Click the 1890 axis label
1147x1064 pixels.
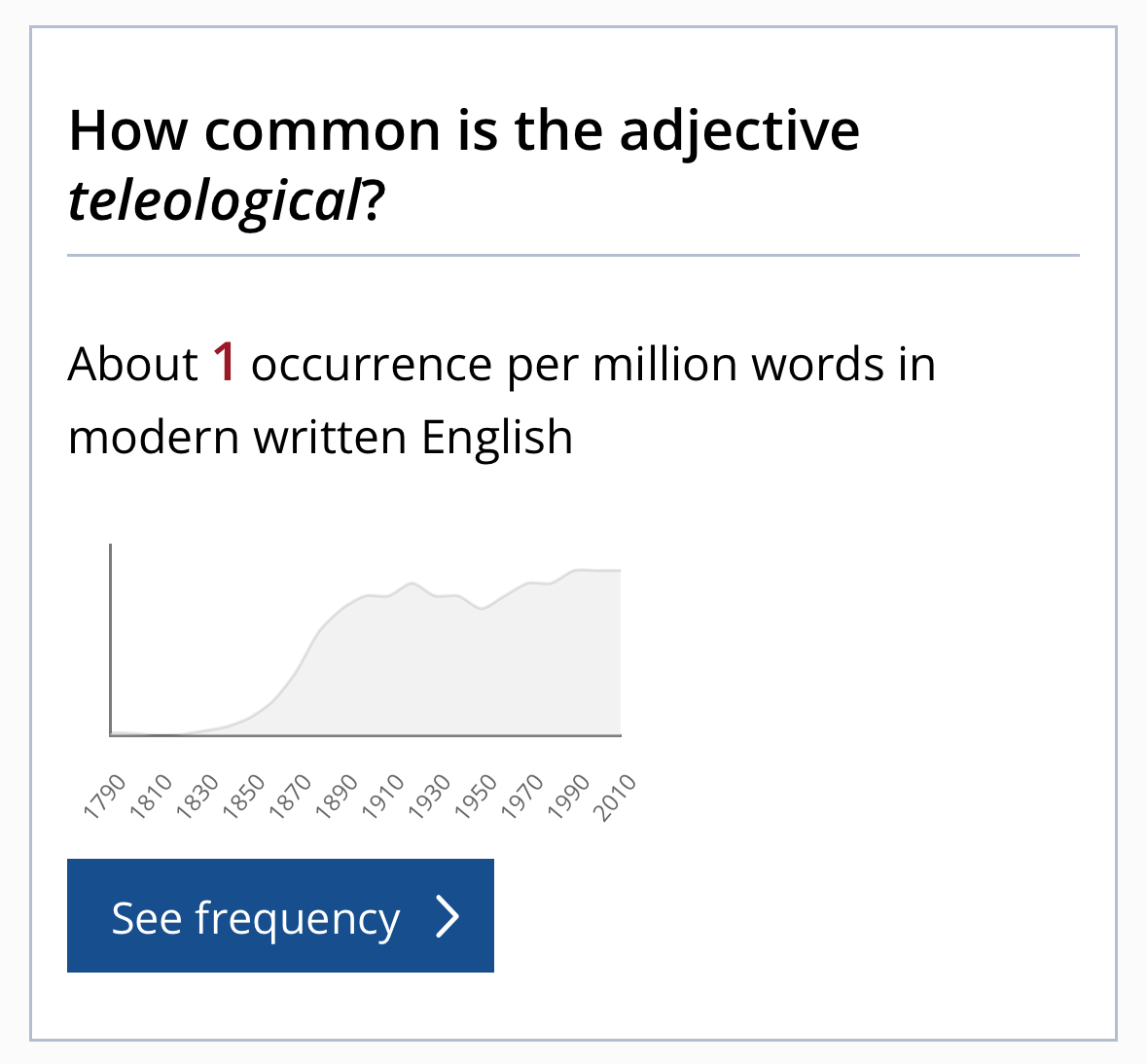[338, 797]
